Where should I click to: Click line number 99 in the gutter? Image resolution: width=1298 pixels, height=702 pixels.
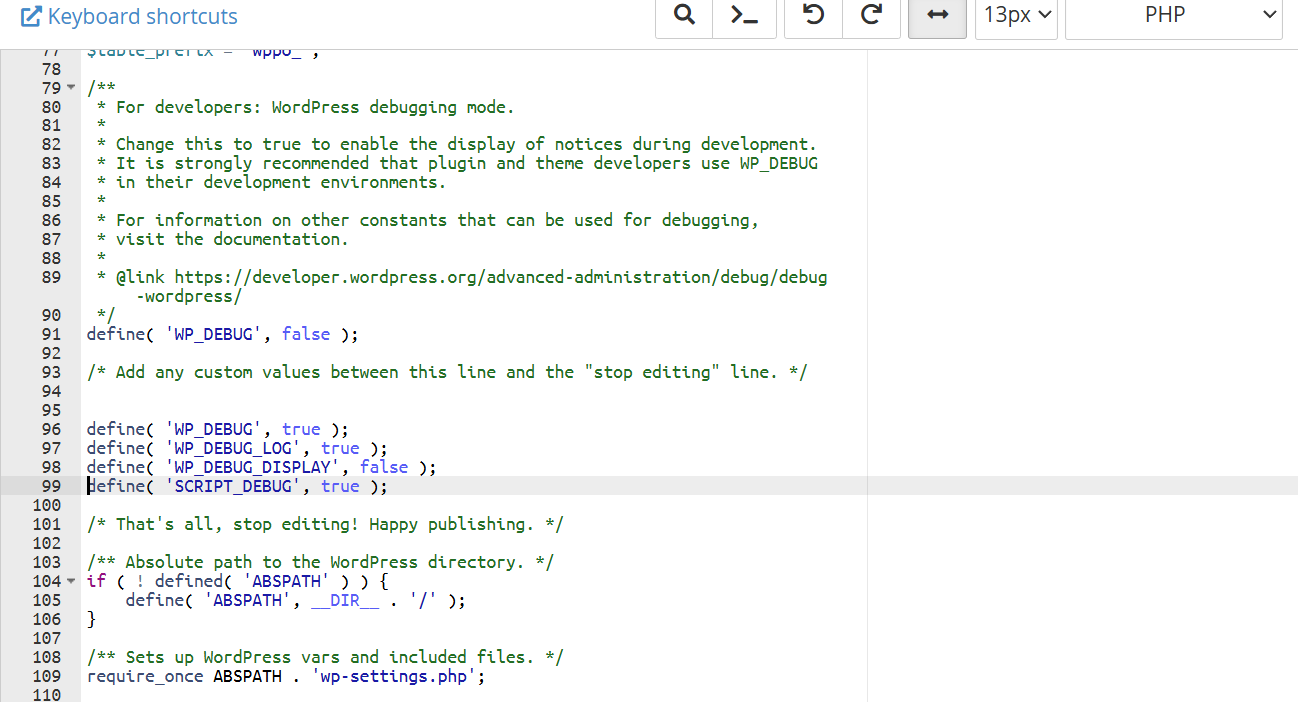51,486
